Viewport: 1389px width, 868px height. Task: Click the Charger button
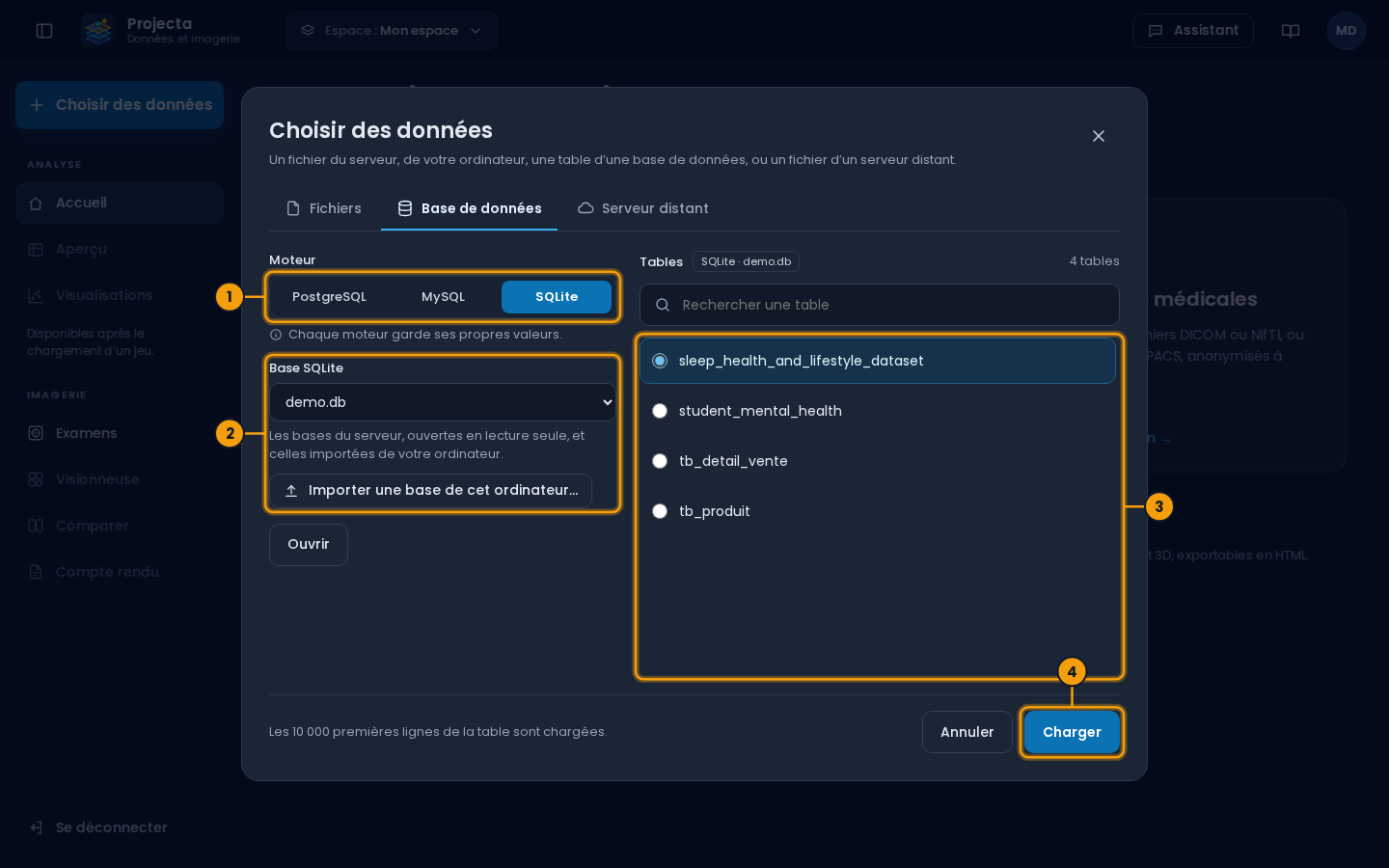[1072, 732]
